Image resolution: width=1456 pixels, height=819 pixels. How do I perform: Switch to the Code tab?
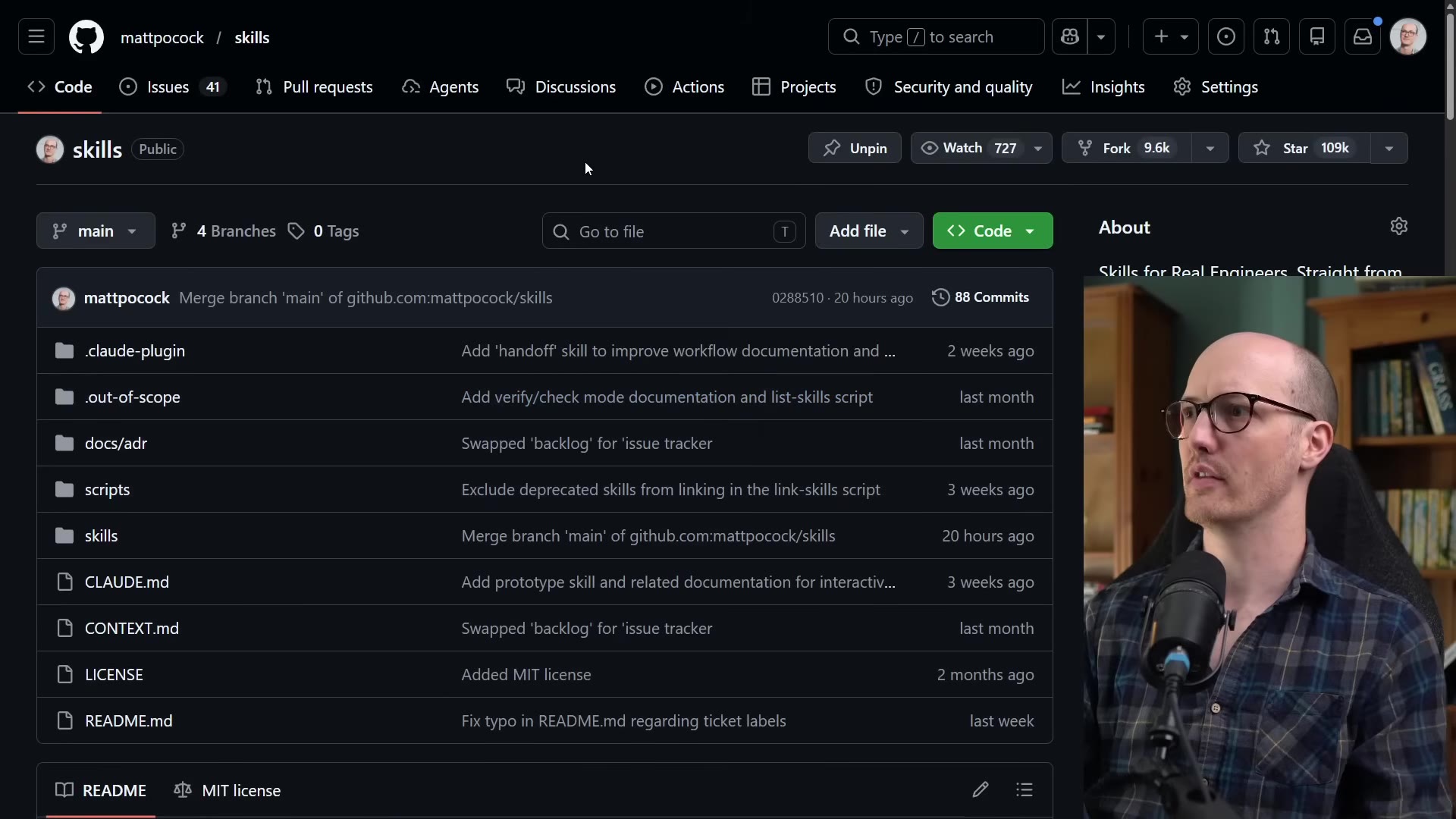click(60, 86)
